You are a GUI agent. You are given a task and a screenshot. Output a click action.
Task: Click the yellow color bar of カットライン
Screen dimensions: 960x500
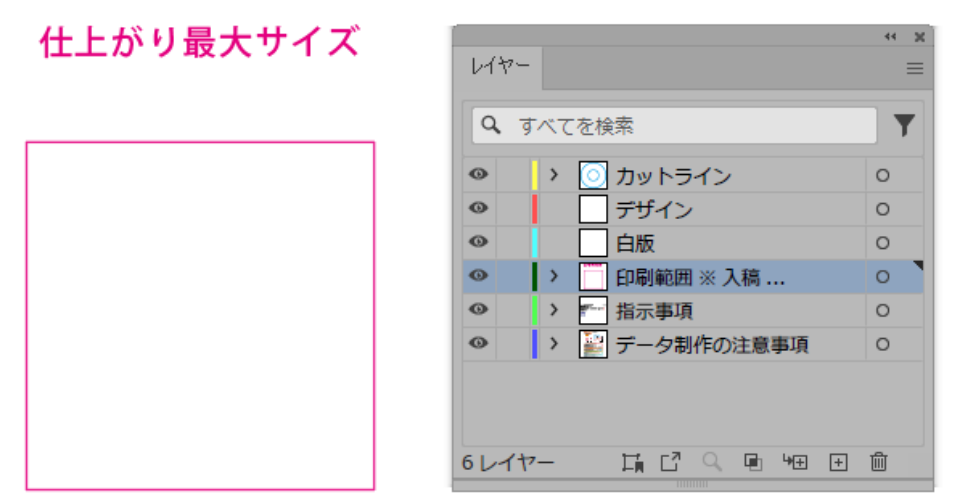[x=534, y=175]
